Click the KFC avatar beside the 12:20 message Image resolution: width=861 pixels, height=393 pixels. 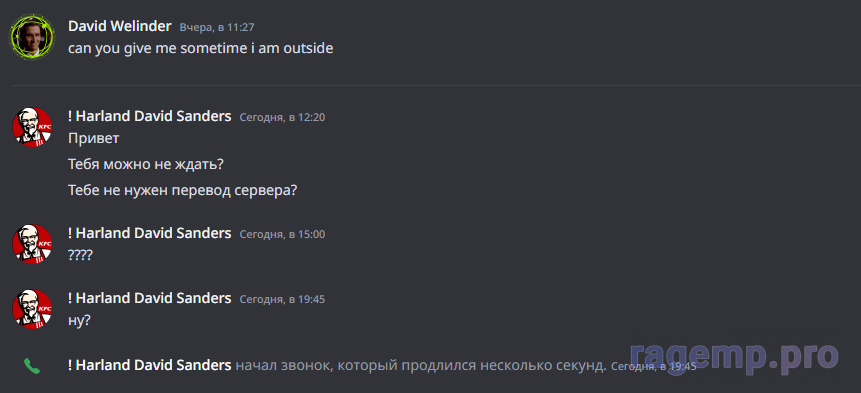[32, 127]
